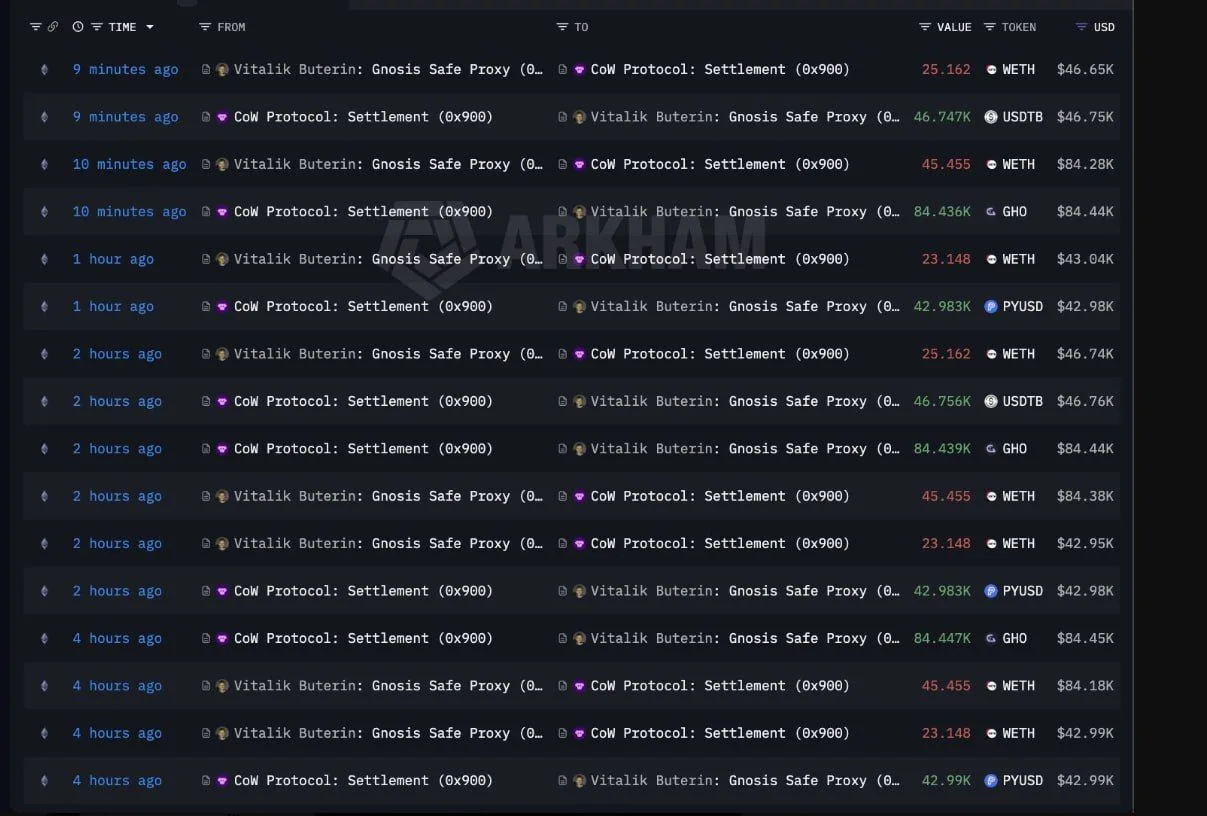Click the document icon before Vitalik Buterin in the $43.04K row
1207x816 pixels.
pos(206,259)
